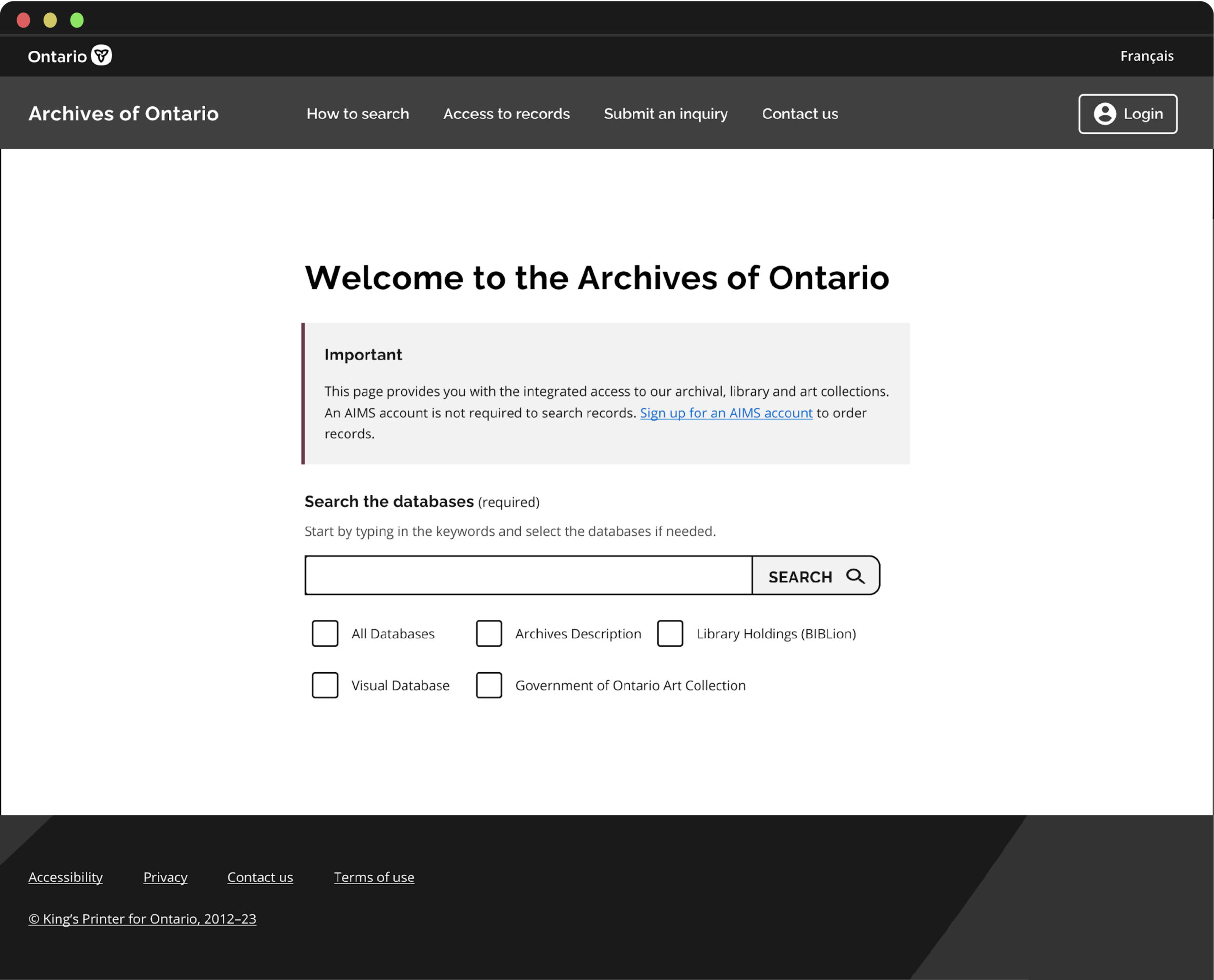
Task: Click the Welcome to the Archives of Ontario heading
Action: click(597, 278)
